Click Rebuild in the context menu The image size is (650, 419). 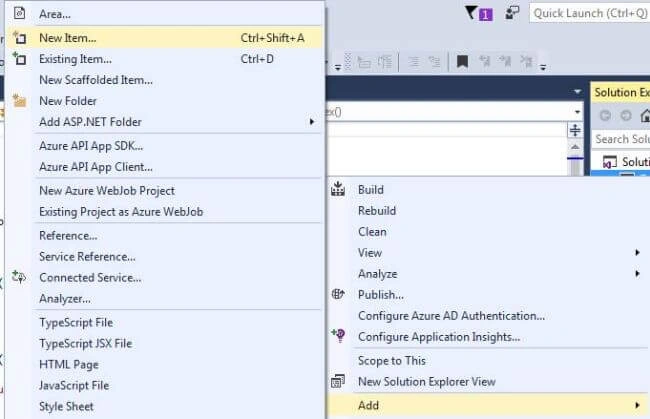pyautogui.click(x=488, y=211)
